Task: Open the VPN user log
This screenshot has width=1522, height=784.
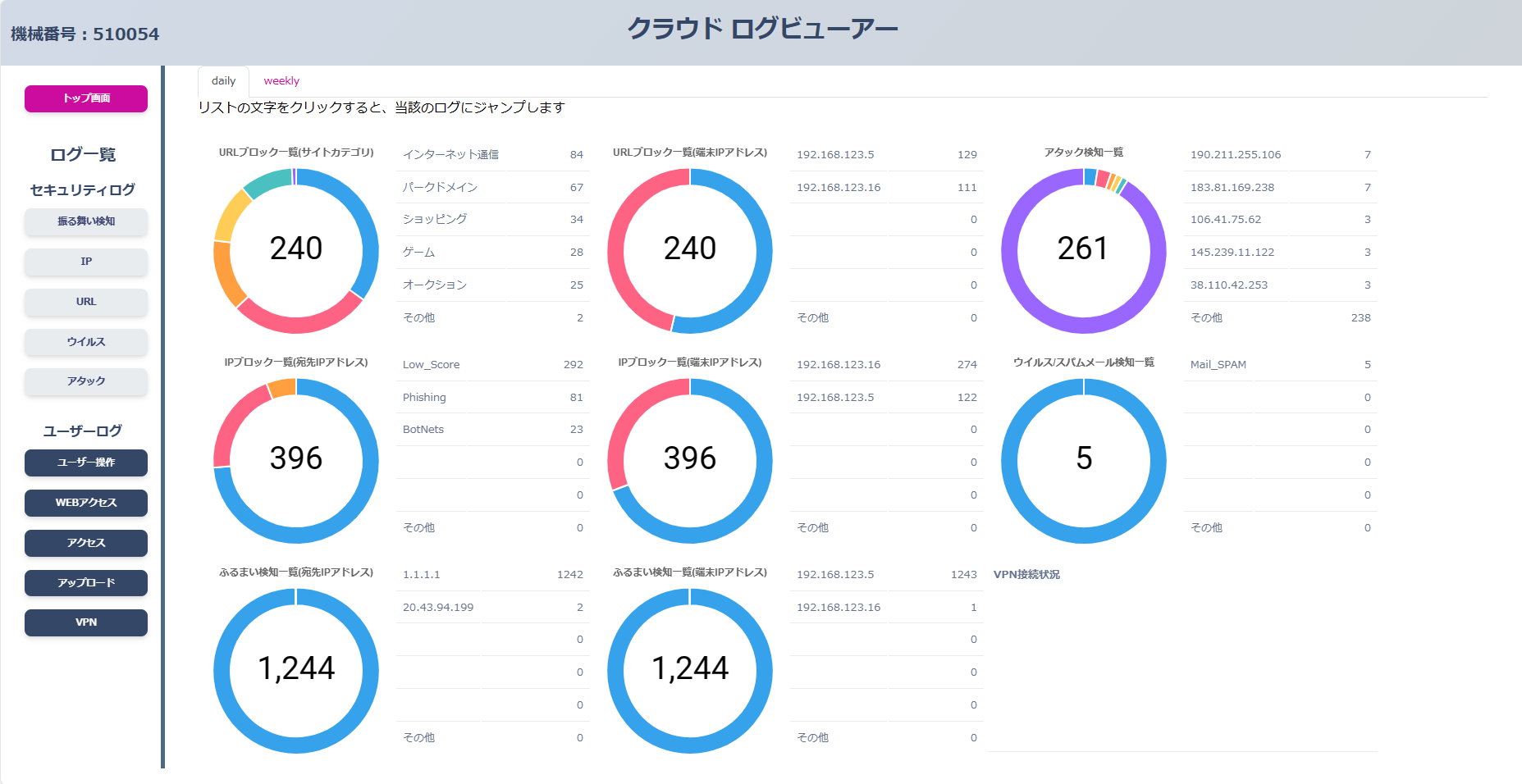Action: pos(85,622)
